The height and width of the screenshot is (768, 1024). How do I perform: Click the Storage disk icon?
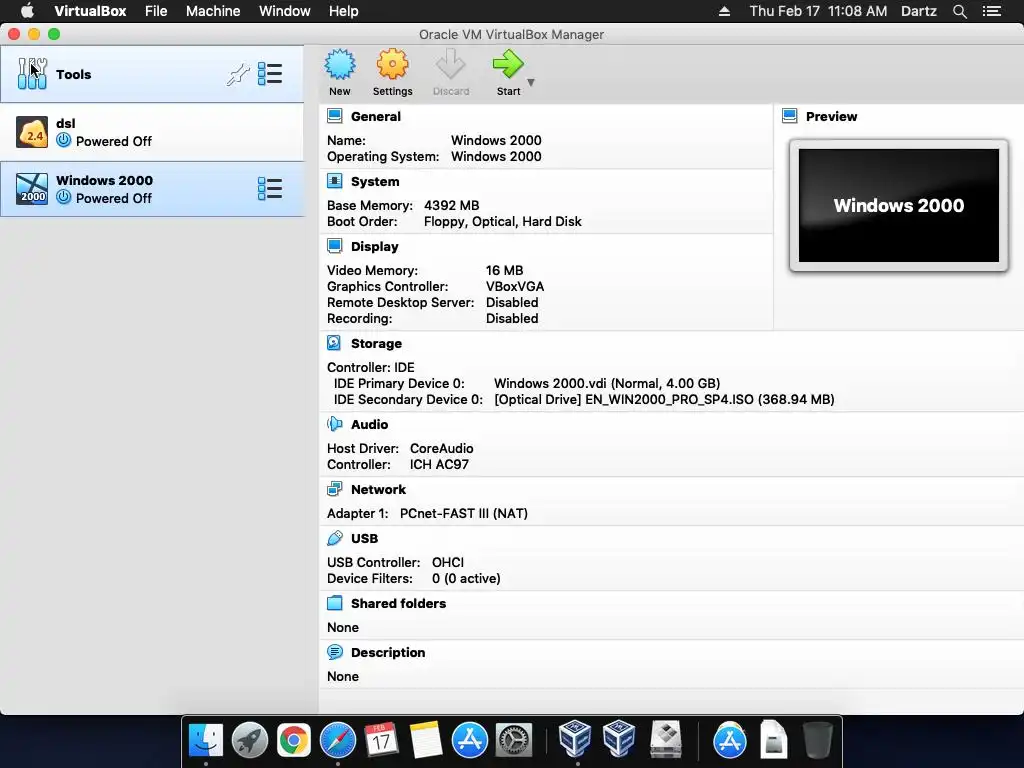(334, 343)
